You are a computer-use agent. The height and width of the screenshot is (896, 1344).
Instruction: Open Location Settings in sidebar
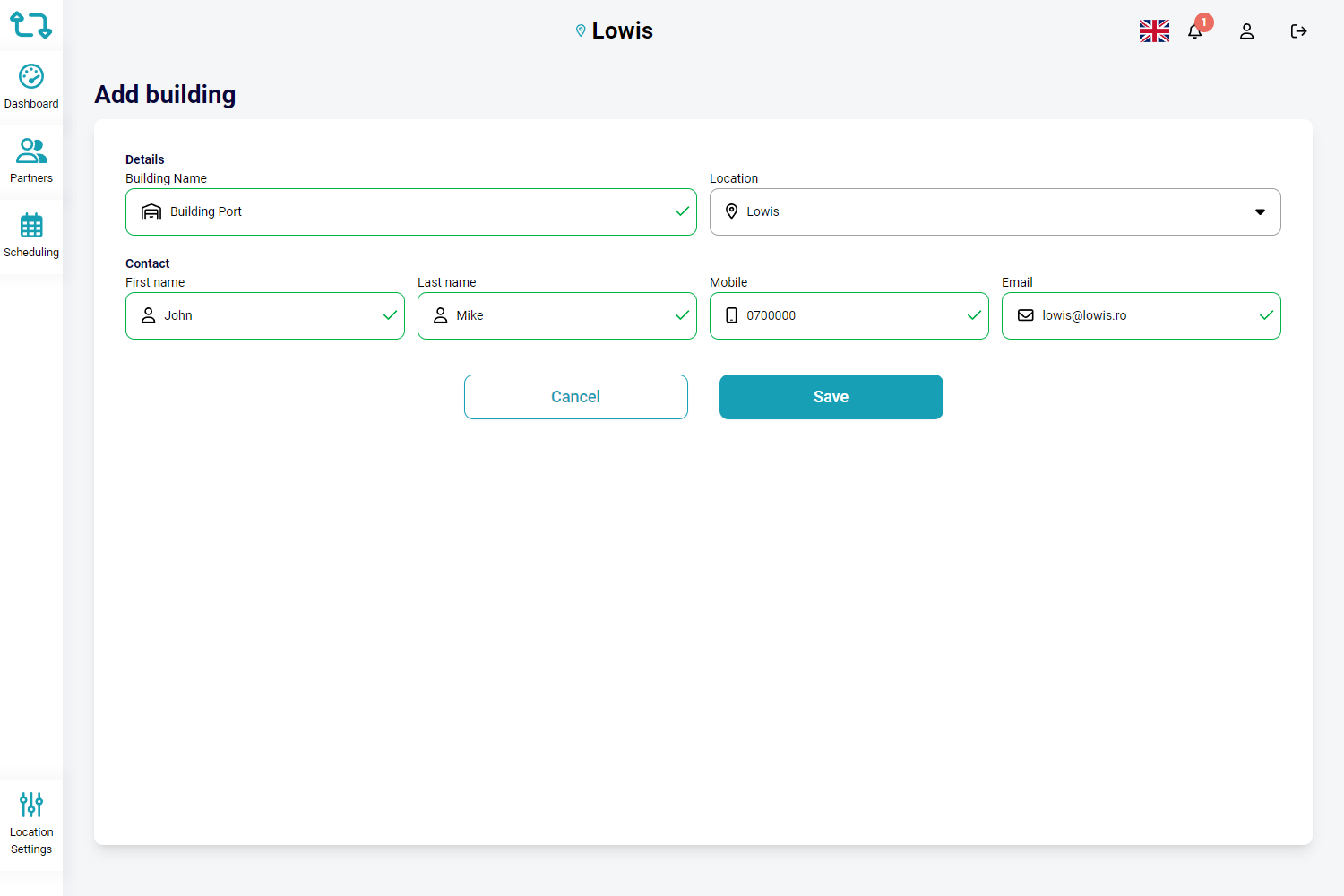[31, 823]
